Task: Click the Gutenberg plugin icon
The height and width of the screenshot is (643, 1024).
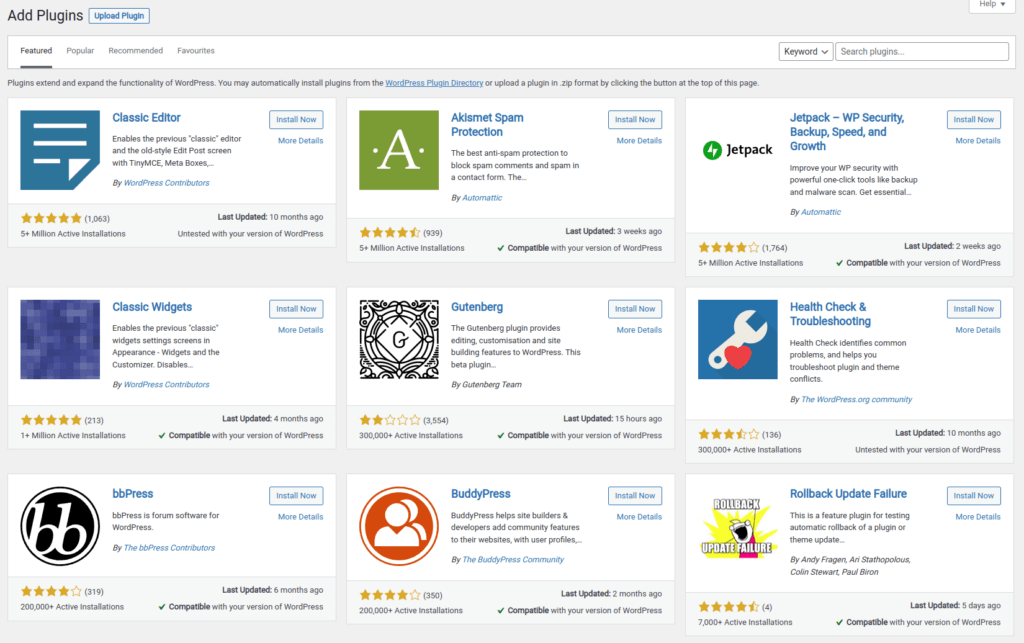Action: 399,339
